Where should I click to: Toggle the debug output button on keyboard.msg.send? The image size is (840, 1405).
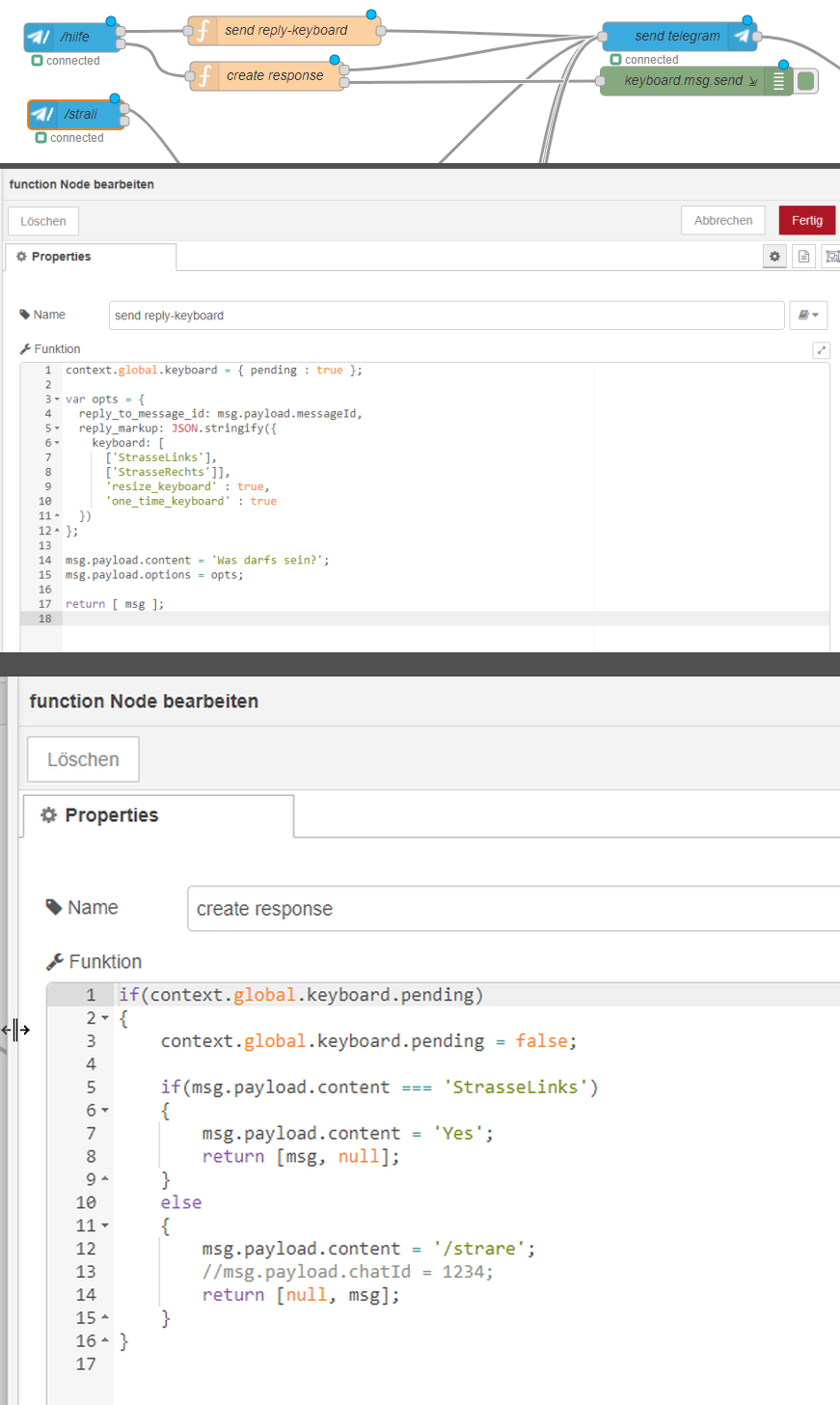tap(805, 80)
